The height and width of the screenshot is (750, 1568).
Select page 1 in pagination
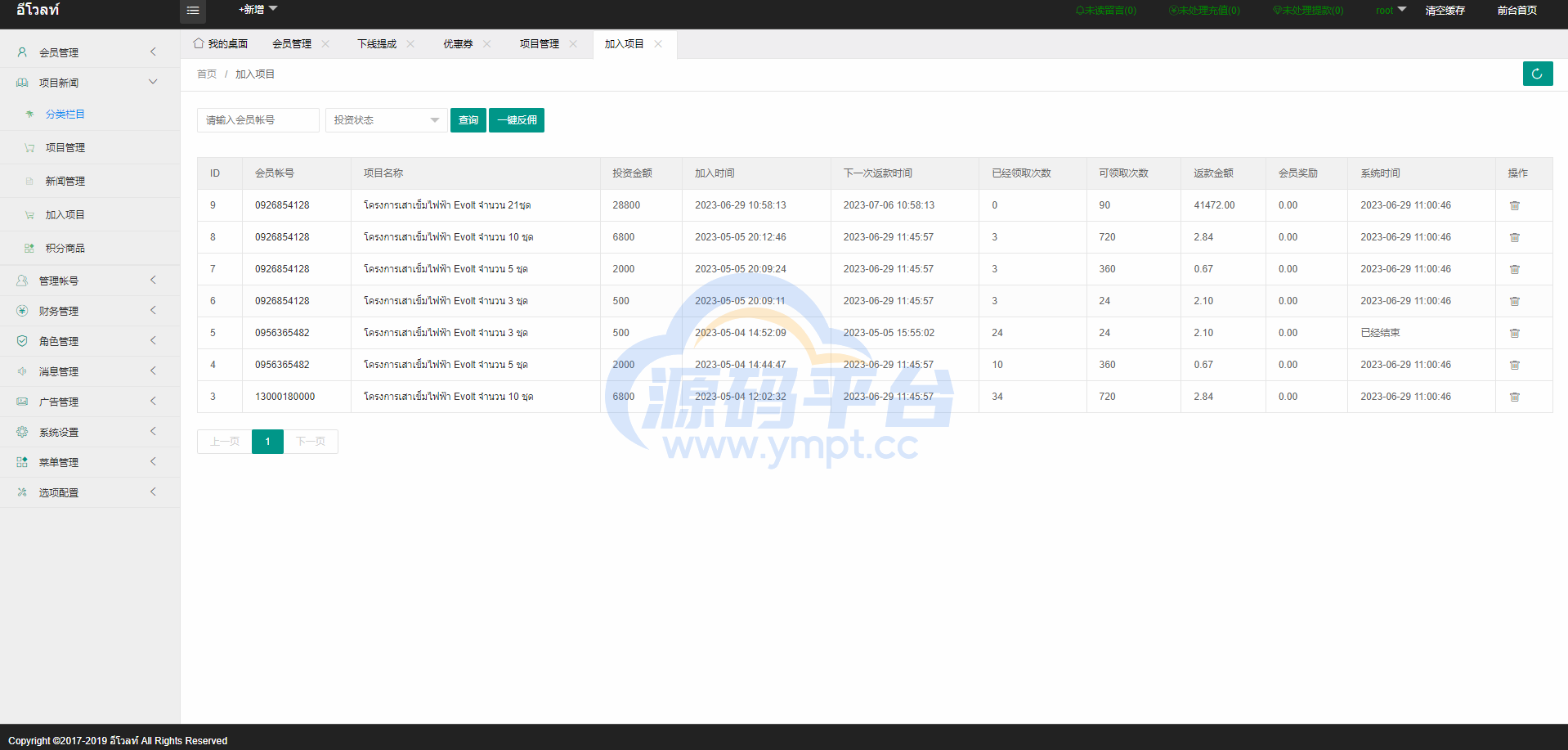[267, 442]
